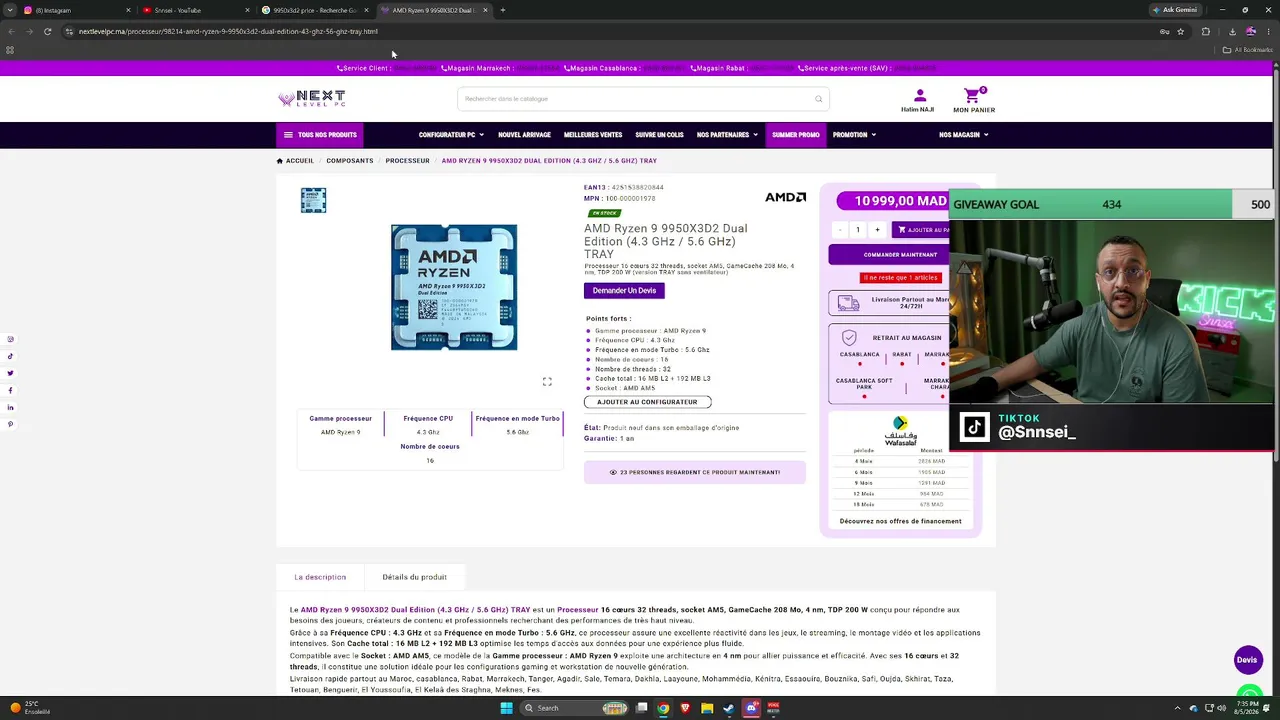
Task: Open Steam from the taskbar
Action: [729, 708]
